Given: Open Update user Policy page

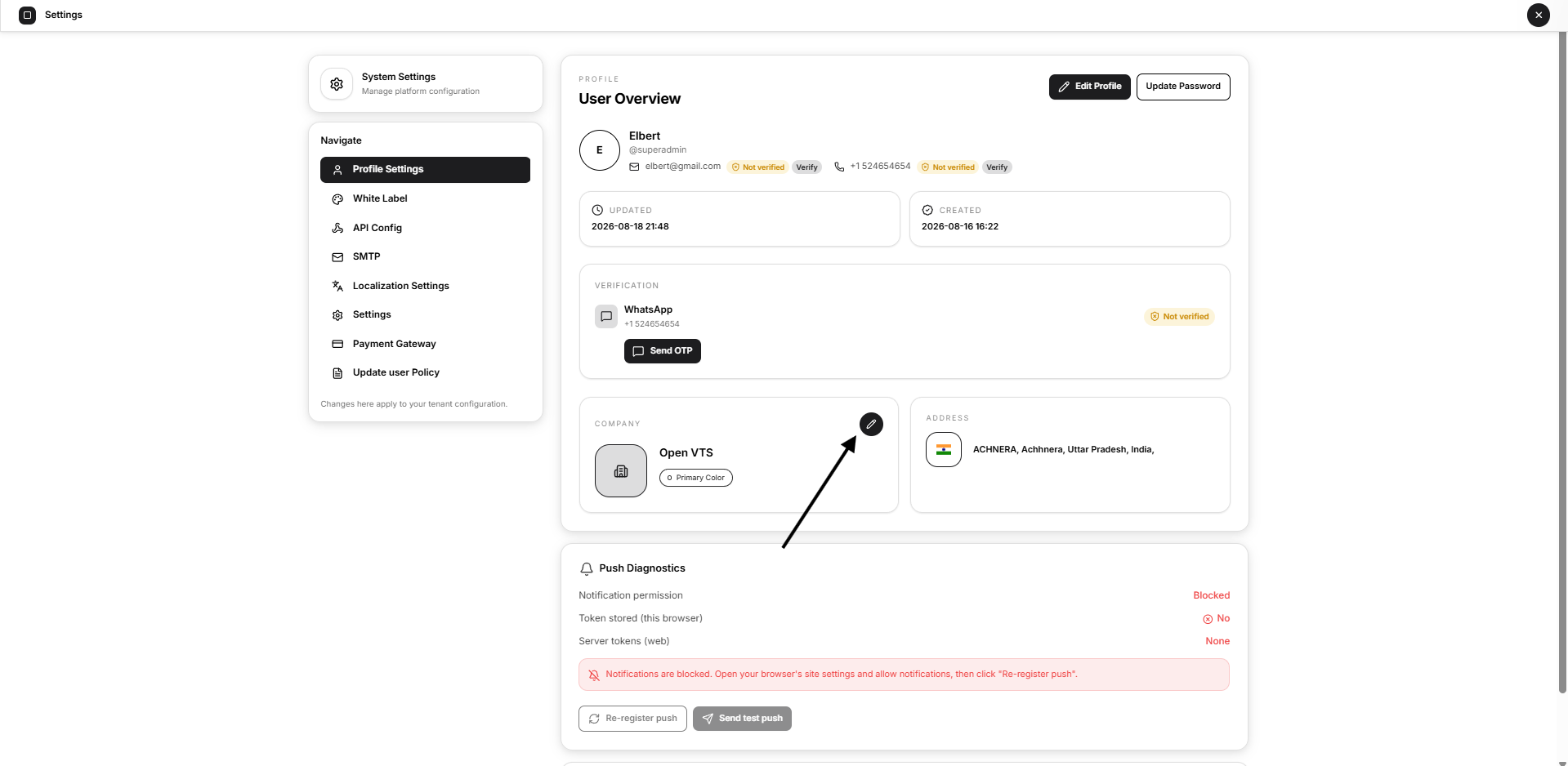Looking at the screenshot, I should (x=425, y=372).
